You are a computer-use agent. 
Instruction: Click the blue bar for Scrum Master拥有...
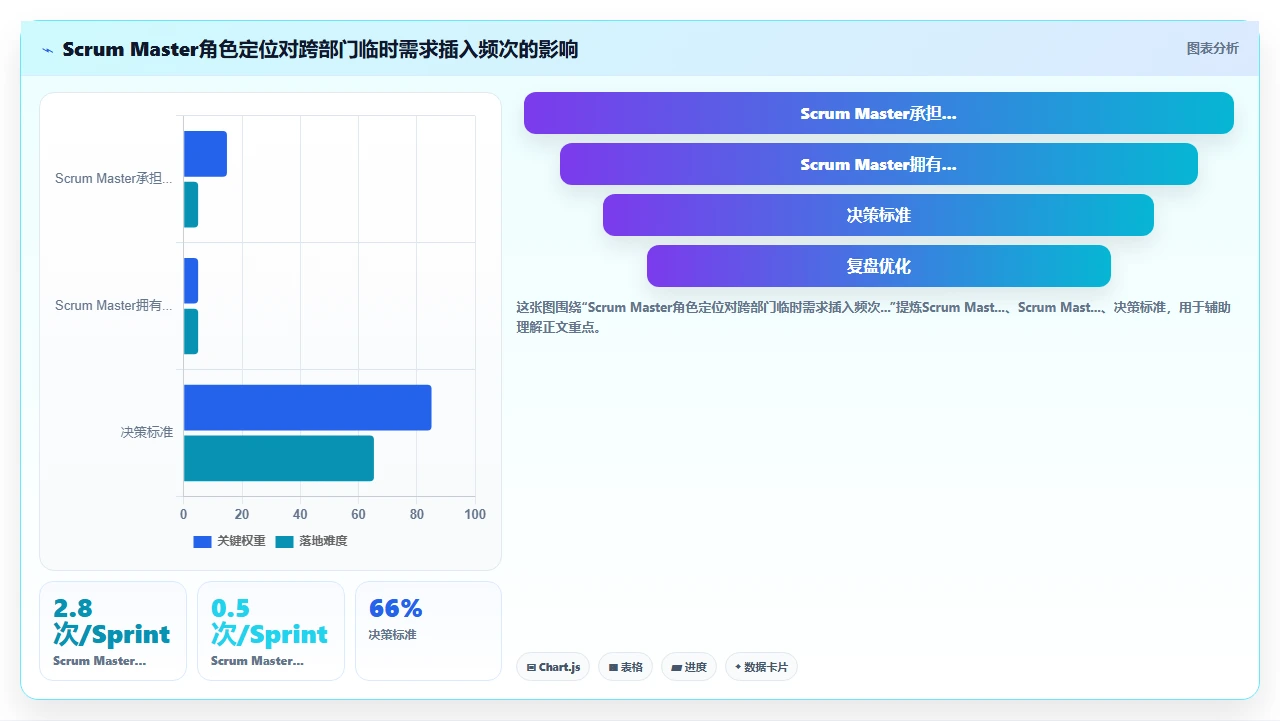191,281
